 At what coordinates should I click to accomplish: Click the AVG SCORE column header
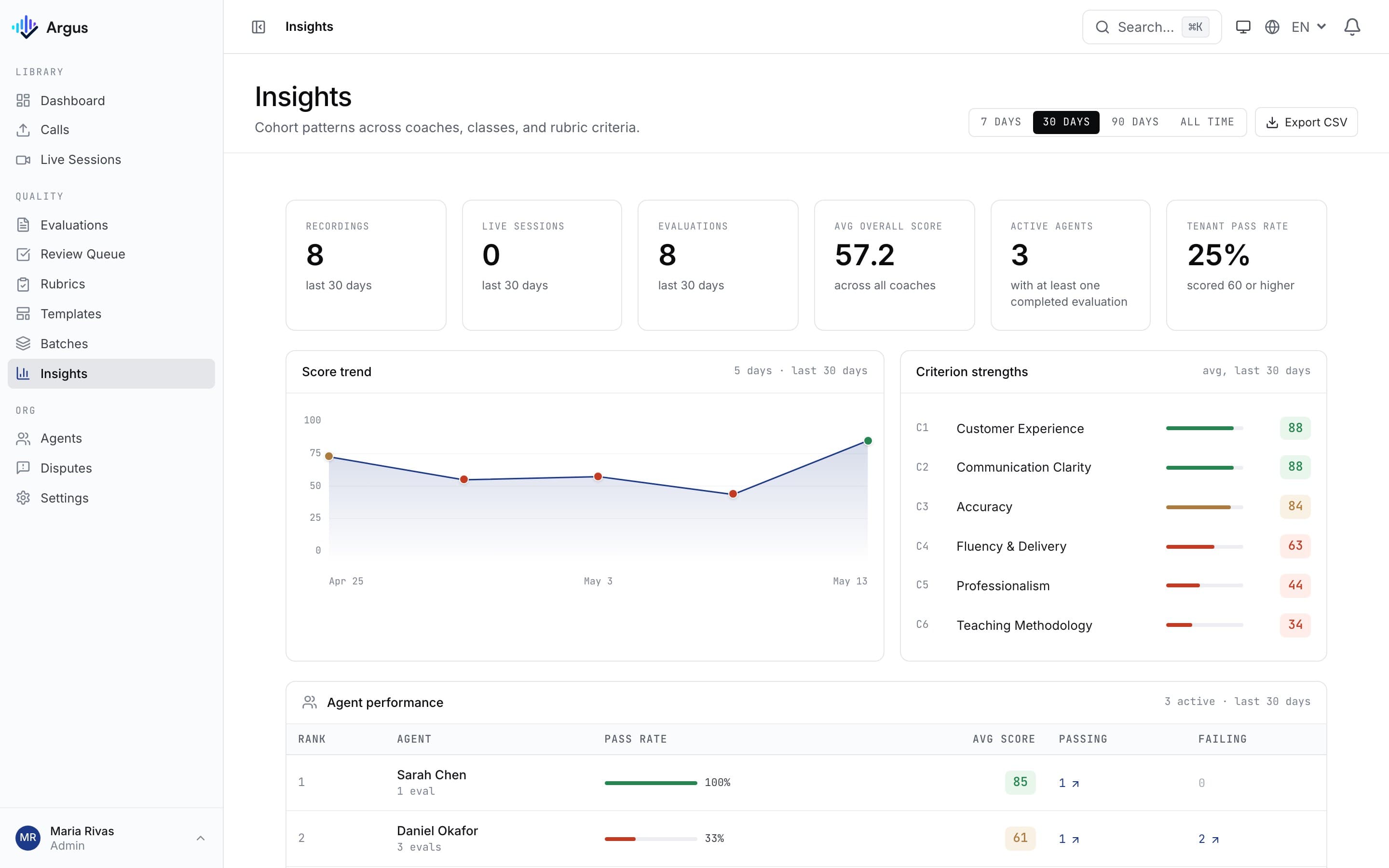coord(1004,739)
